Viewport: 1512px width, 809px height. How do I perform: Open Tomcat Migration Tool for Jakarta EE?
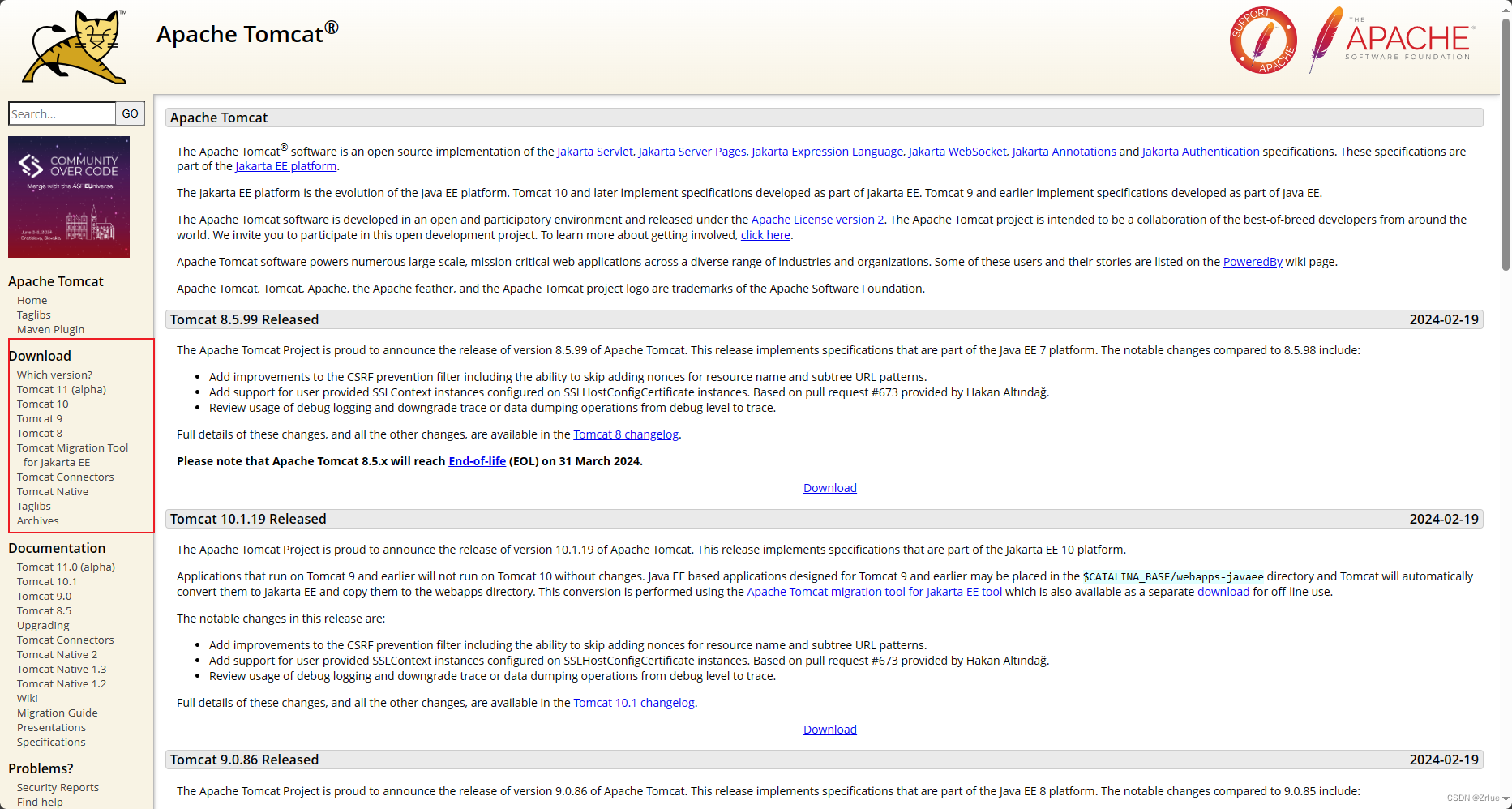coord(72,456)
